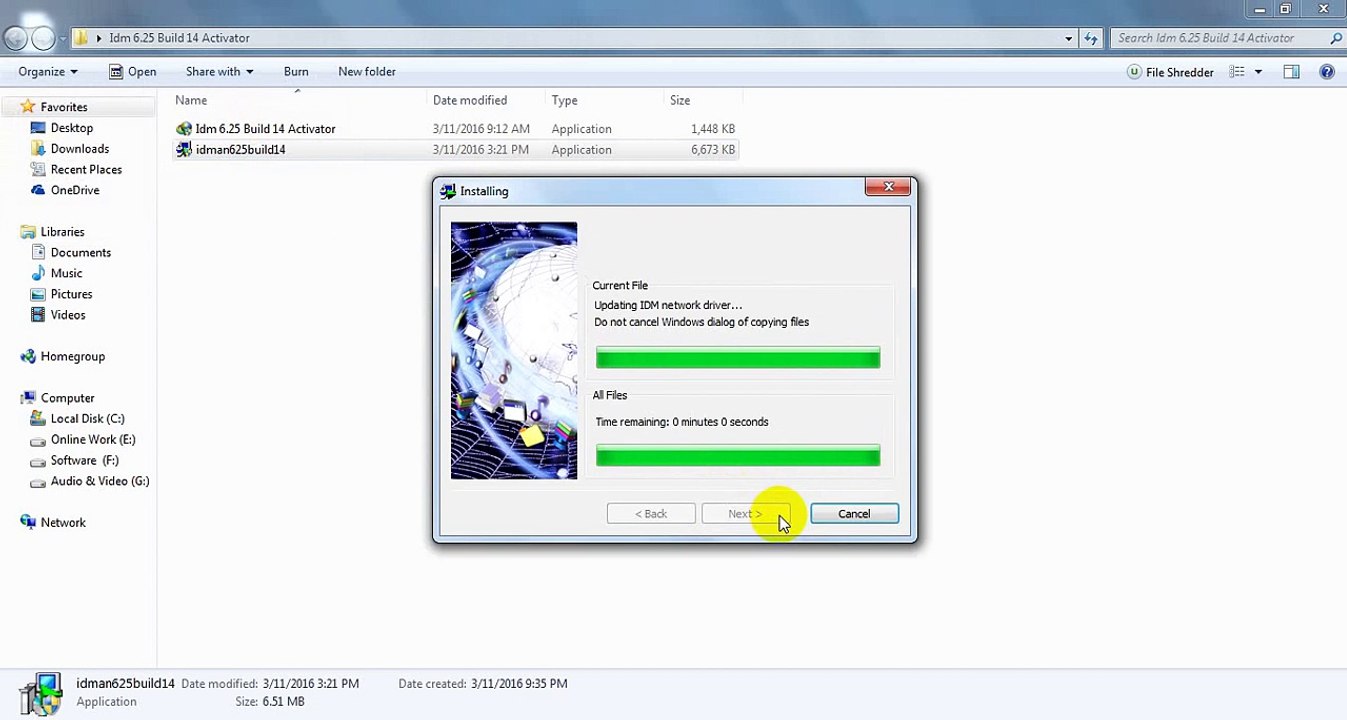Expand the Share with menu
Image resolution: width=1347 pixels, height=720 pixels.
219,72
